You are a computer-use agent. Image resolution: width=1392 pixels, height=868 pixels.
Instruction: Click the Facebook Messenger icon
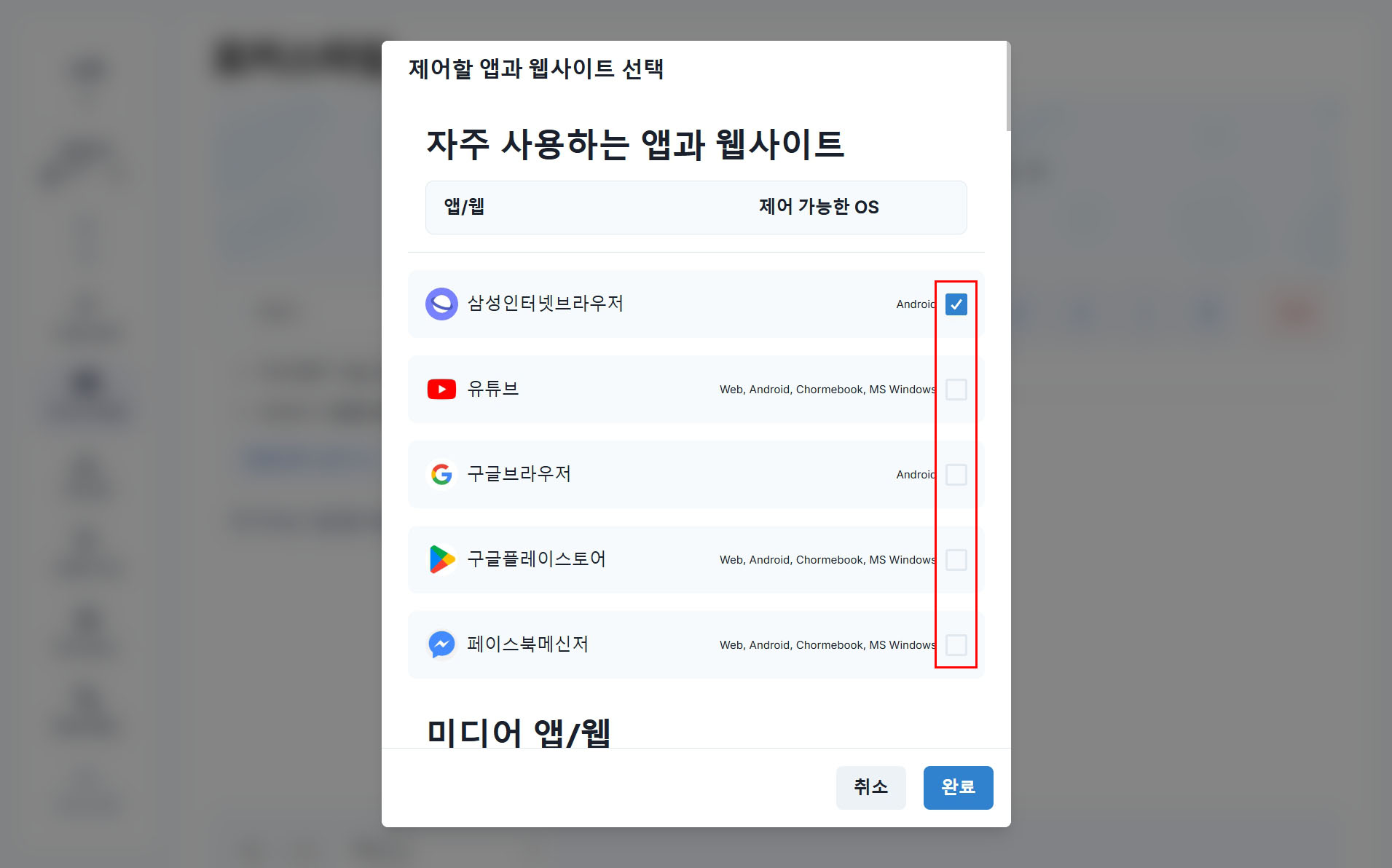(x=441, y=644)
